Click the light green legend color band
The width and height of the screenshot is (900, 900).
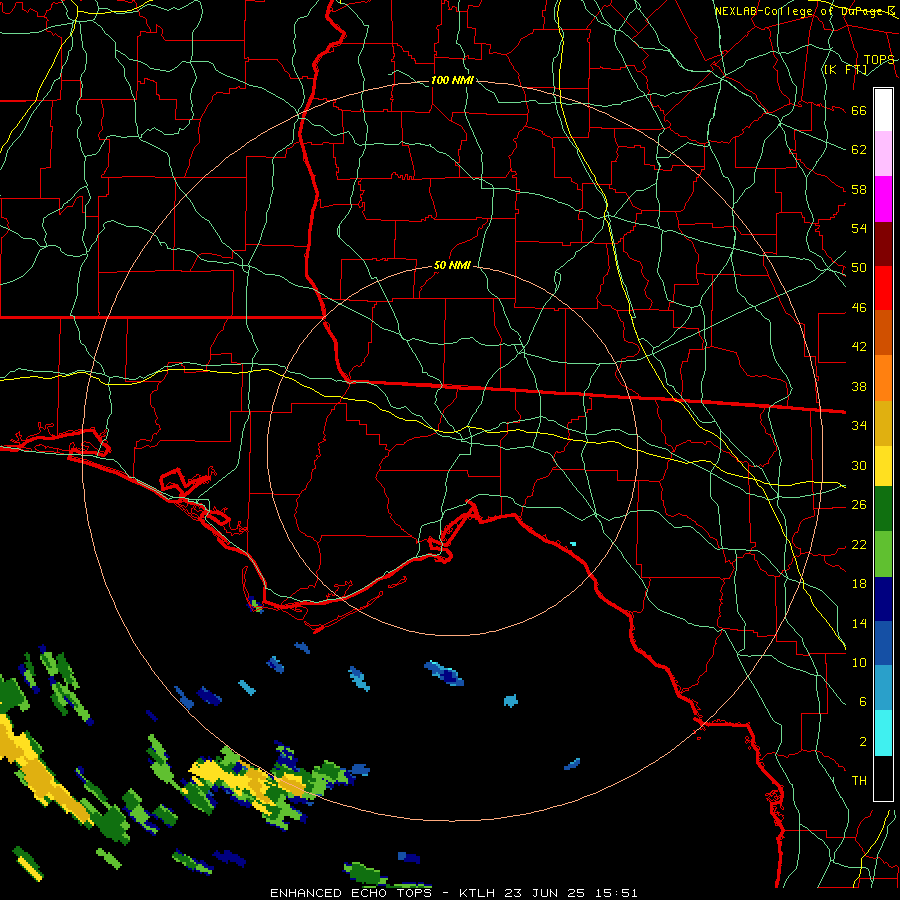883,554
